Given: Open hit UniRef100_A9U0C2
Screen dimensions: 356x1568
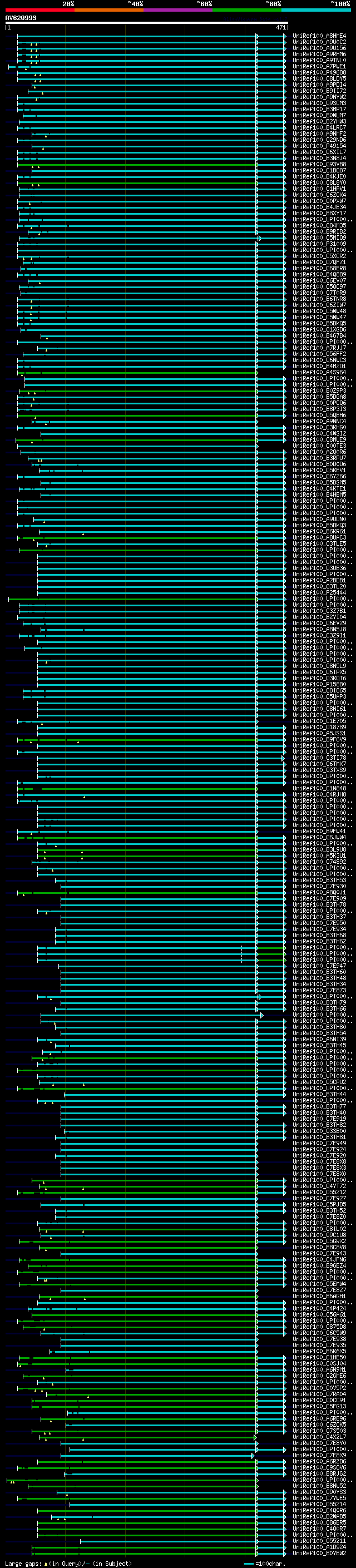Looking at the screenshot, I should [x=319, y=42].
